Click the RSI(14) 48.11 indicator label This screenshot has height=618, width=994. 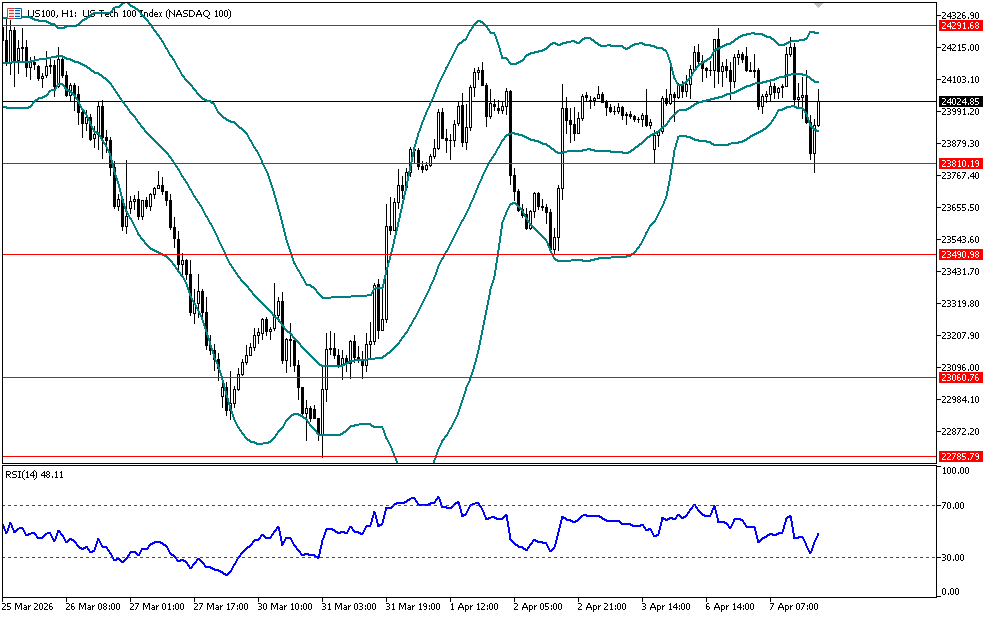click(34, 475)
